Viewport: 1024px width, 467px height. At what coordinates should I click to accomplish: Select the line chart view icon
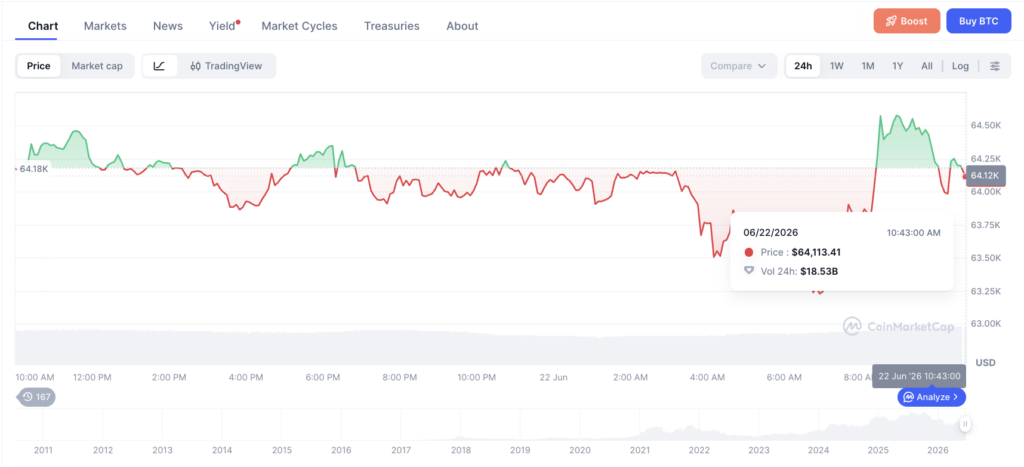159,66
